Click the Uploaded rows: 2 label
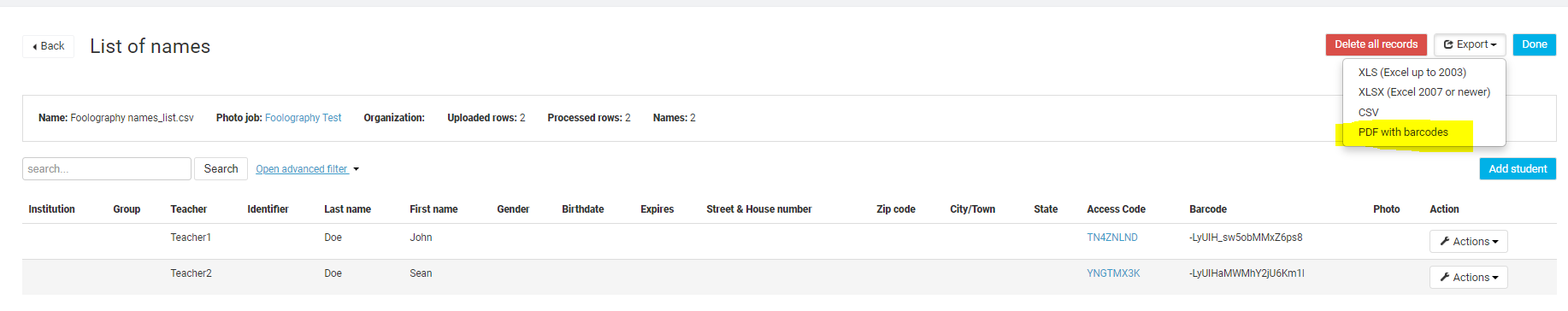This screenshot has width=1568, height=311. (486, 118)
